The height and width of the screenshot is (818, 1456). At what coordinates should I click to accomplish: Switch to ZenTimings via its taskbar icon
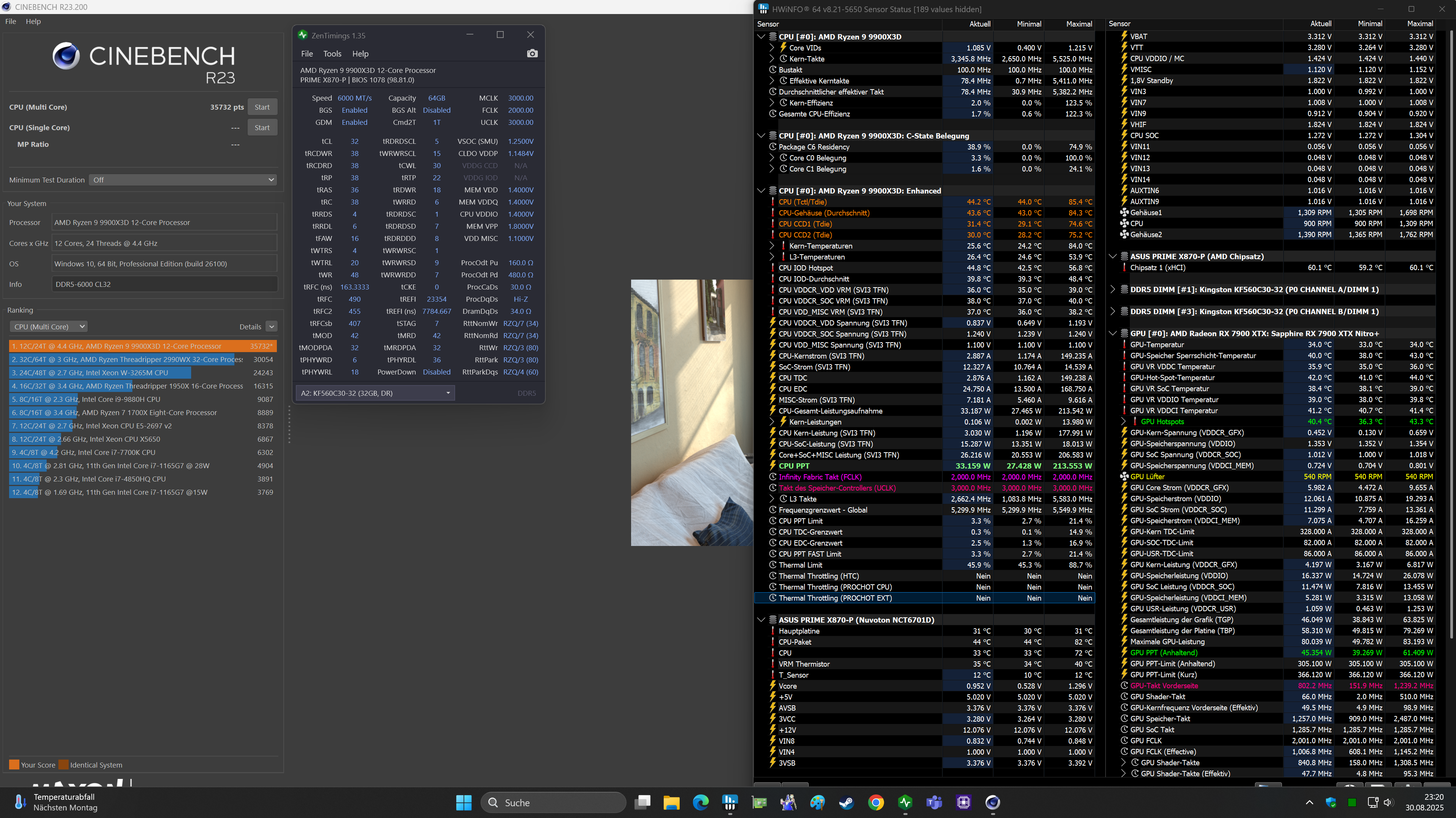tap(905, 802)
